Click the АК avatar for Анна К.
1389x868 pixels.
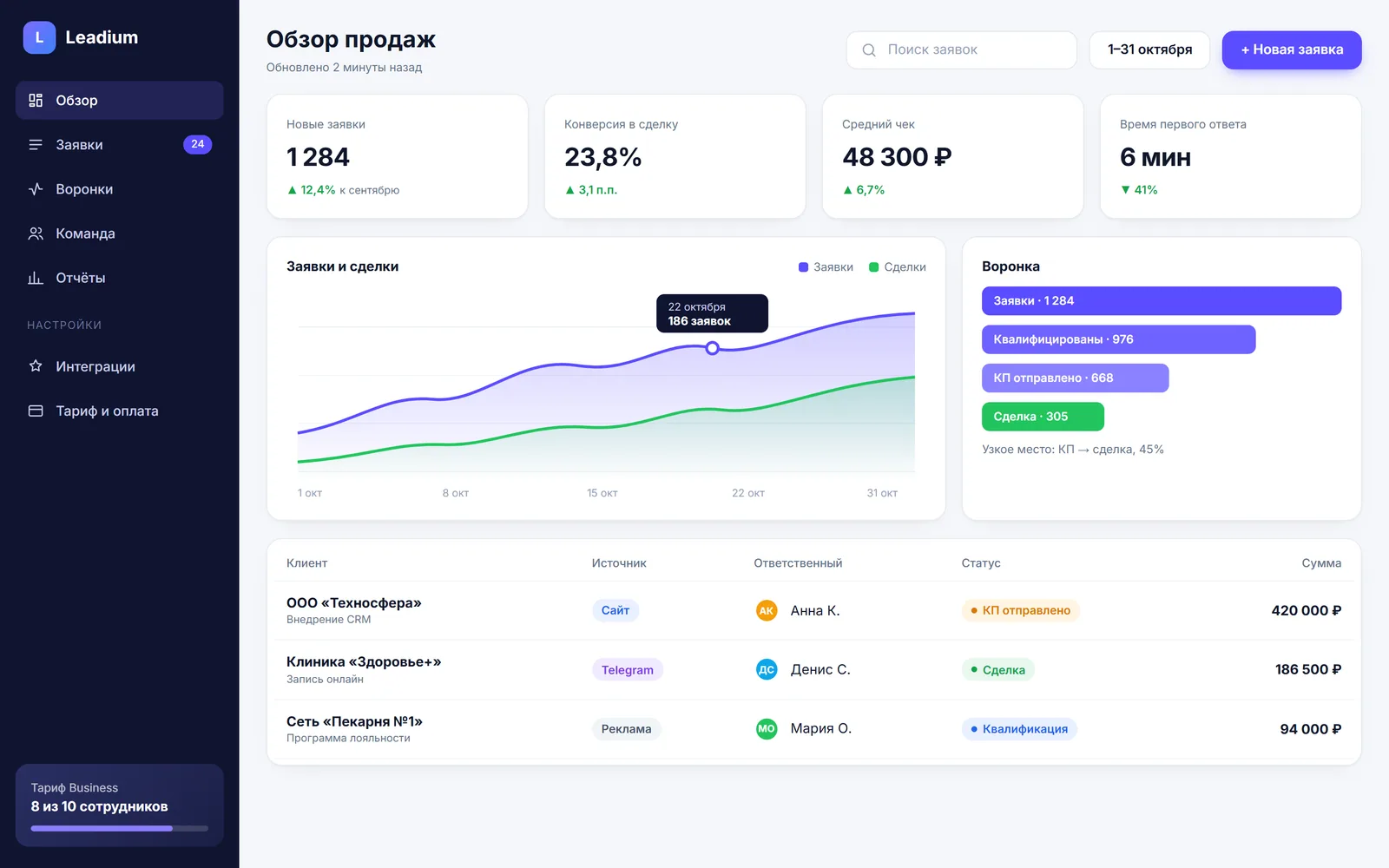(x=767, y=610)
